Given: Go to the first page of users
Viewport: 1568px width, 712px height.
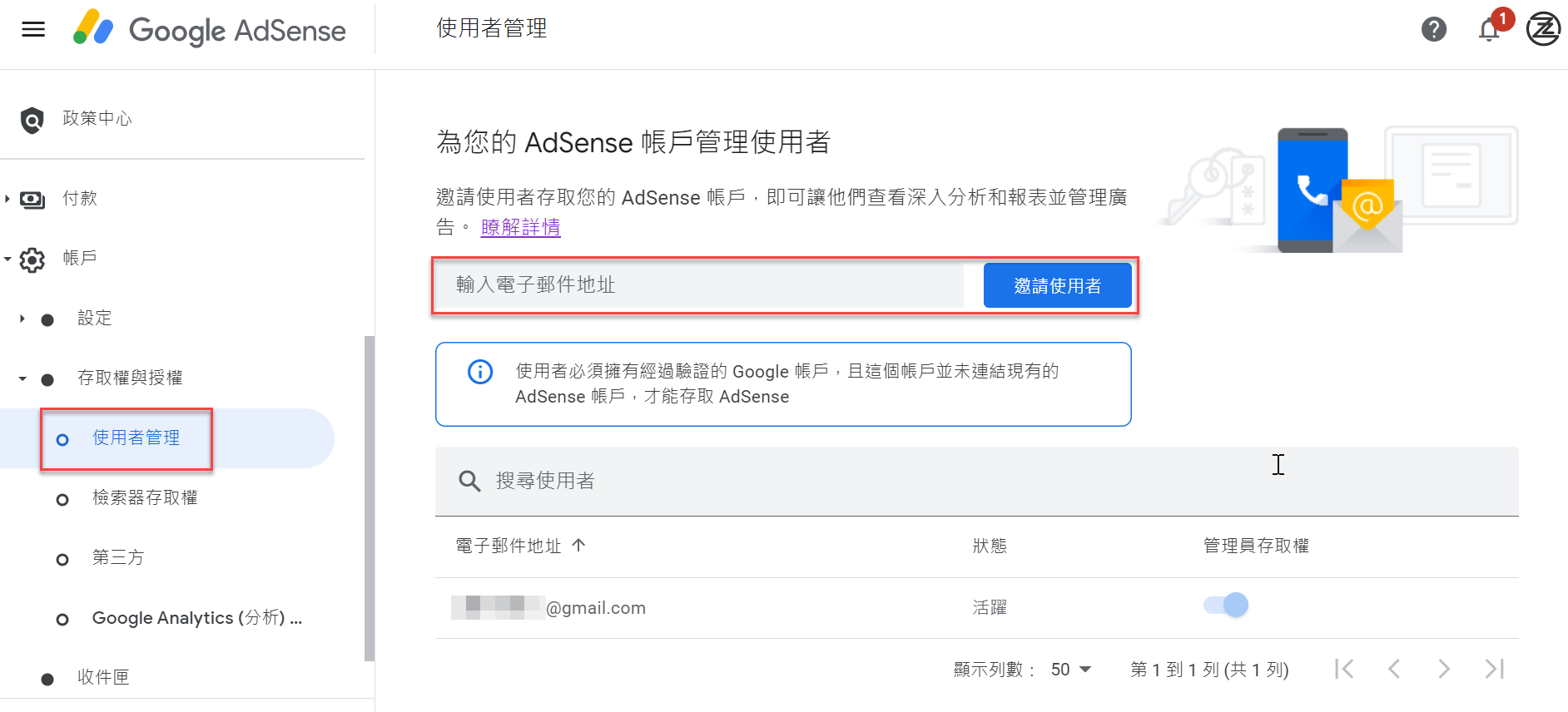Looking at the screenshot, I should tap(1344, 669).
